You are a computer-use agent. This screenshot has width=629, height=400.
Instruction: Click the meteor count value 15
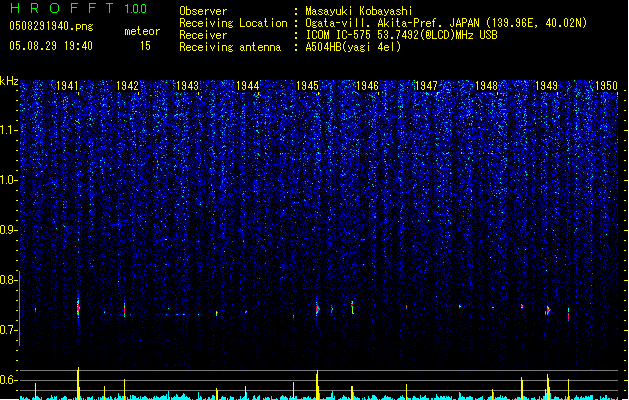[145, 46]
